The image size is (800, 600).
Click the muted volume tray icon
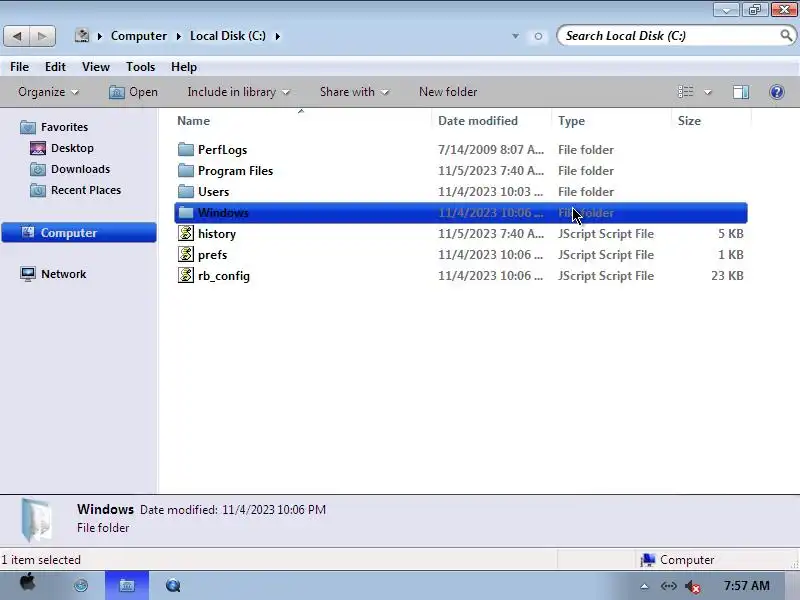click(x=692, y=587)
